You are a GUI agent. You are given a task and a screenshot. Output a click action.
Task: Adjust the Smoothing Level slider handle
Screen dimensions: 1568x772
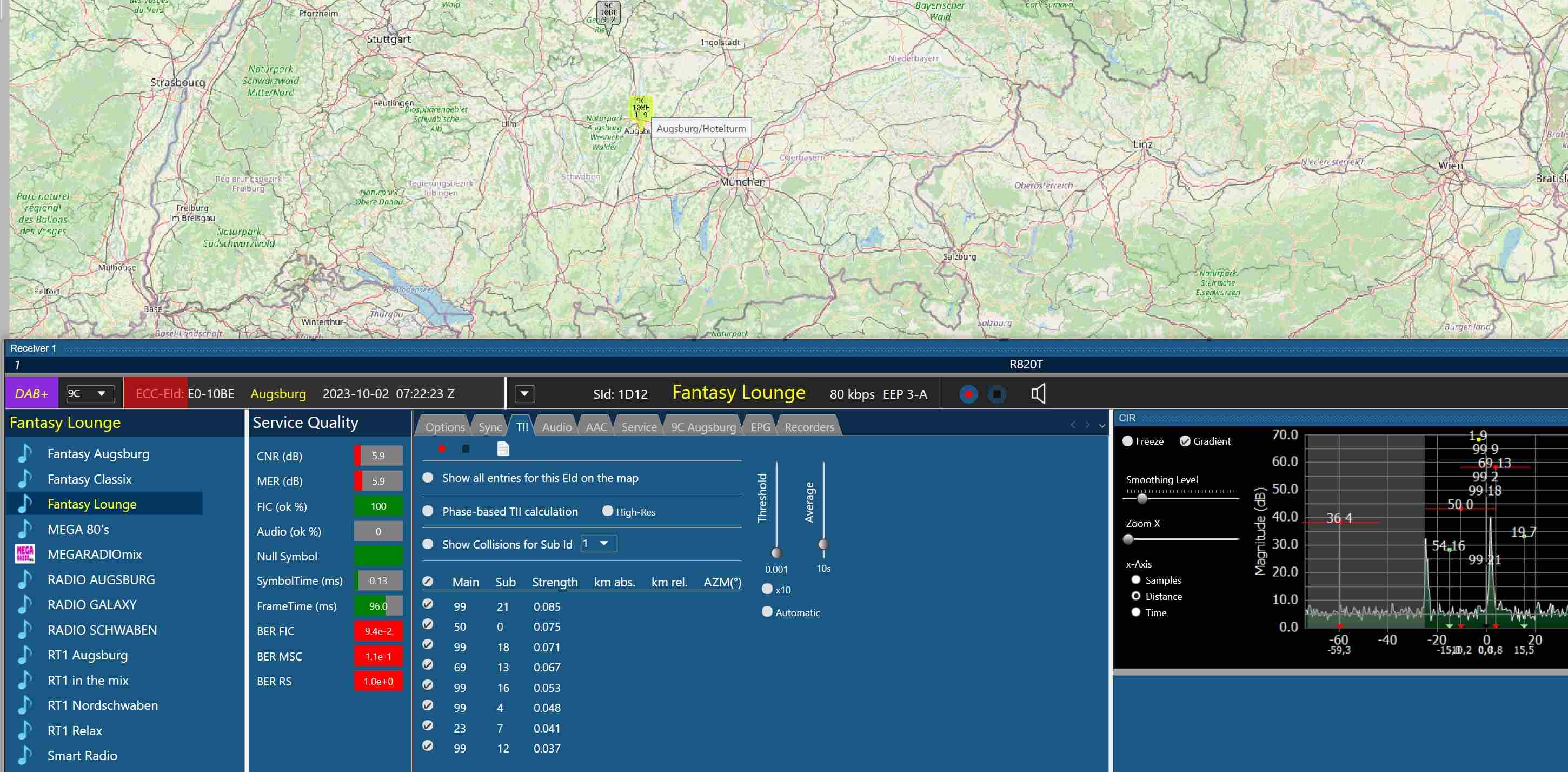1142,499
